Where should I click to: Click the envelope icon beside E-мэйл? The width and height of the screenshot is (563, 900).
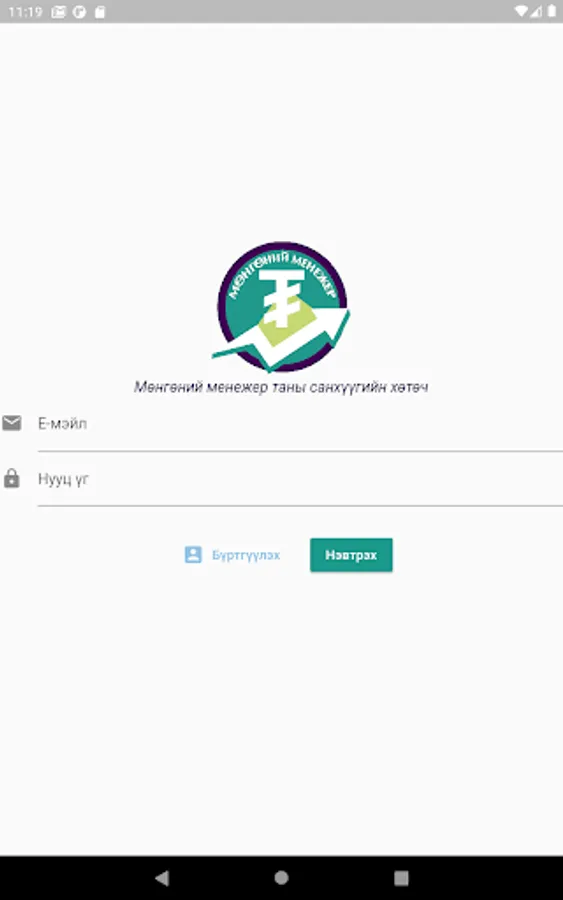click(x=11, y=423)
